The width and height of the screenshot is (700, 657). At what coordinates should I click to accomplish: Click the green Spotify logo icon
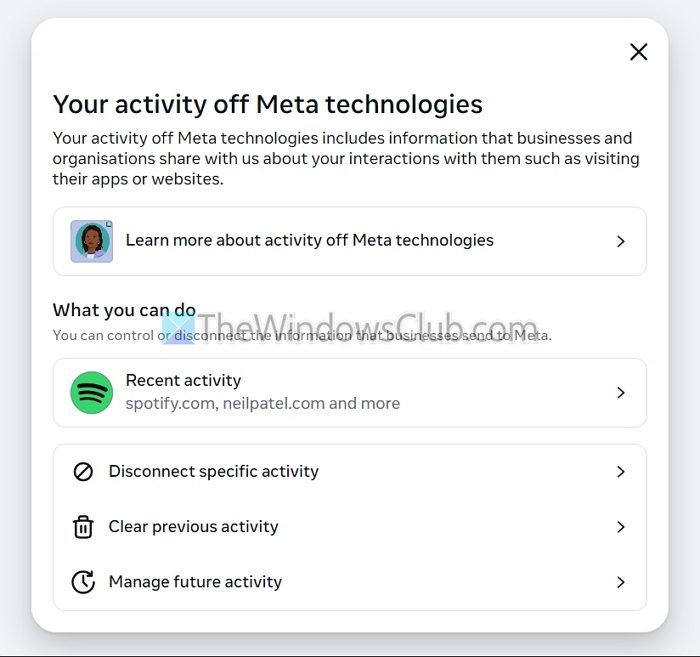(91, 392)
